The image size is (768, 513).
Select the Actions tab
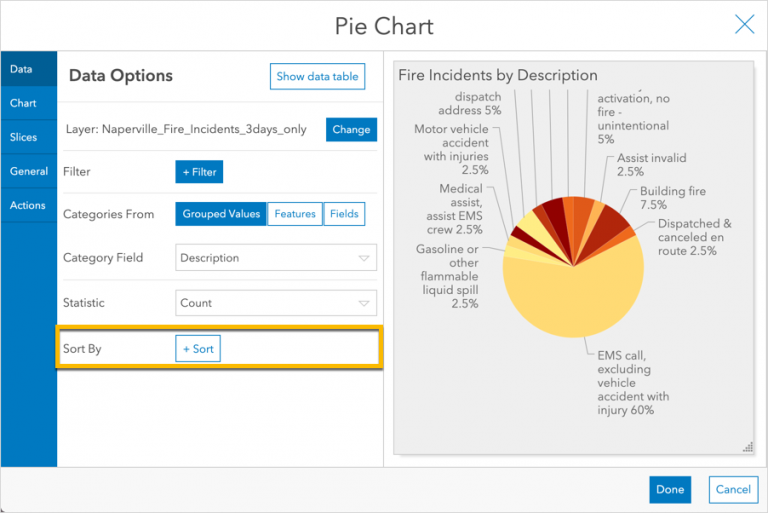28,205
